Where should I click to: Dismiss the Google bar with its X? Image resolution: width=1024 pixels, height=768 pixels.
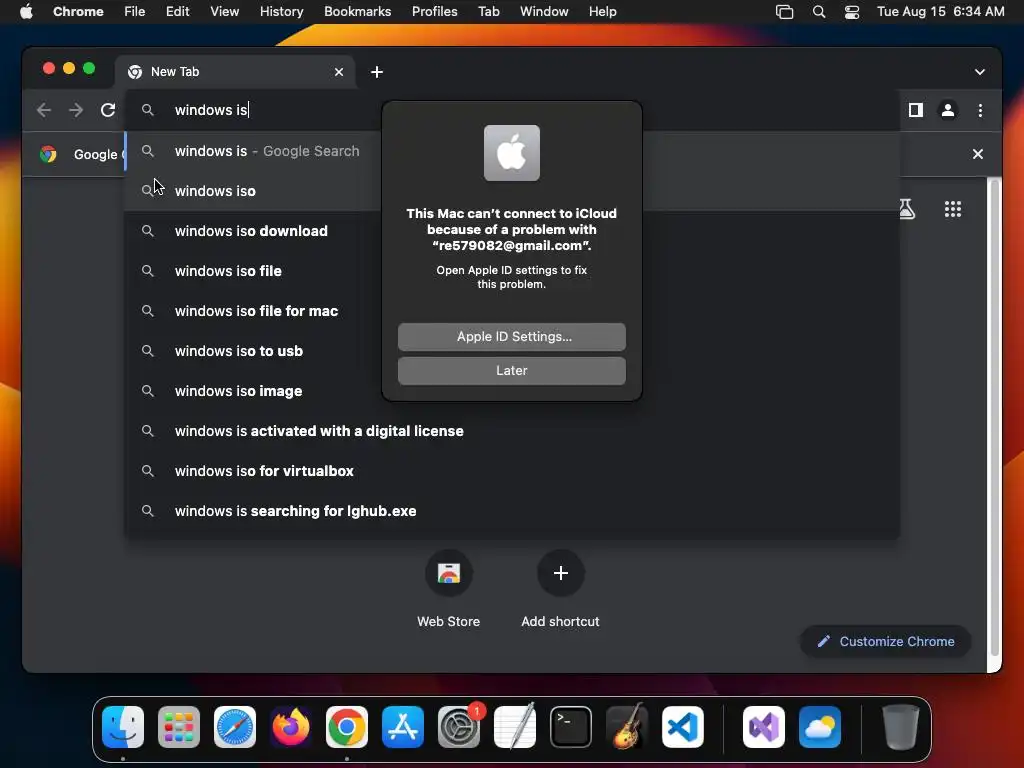pyautogui.click(x=978, y=154)
